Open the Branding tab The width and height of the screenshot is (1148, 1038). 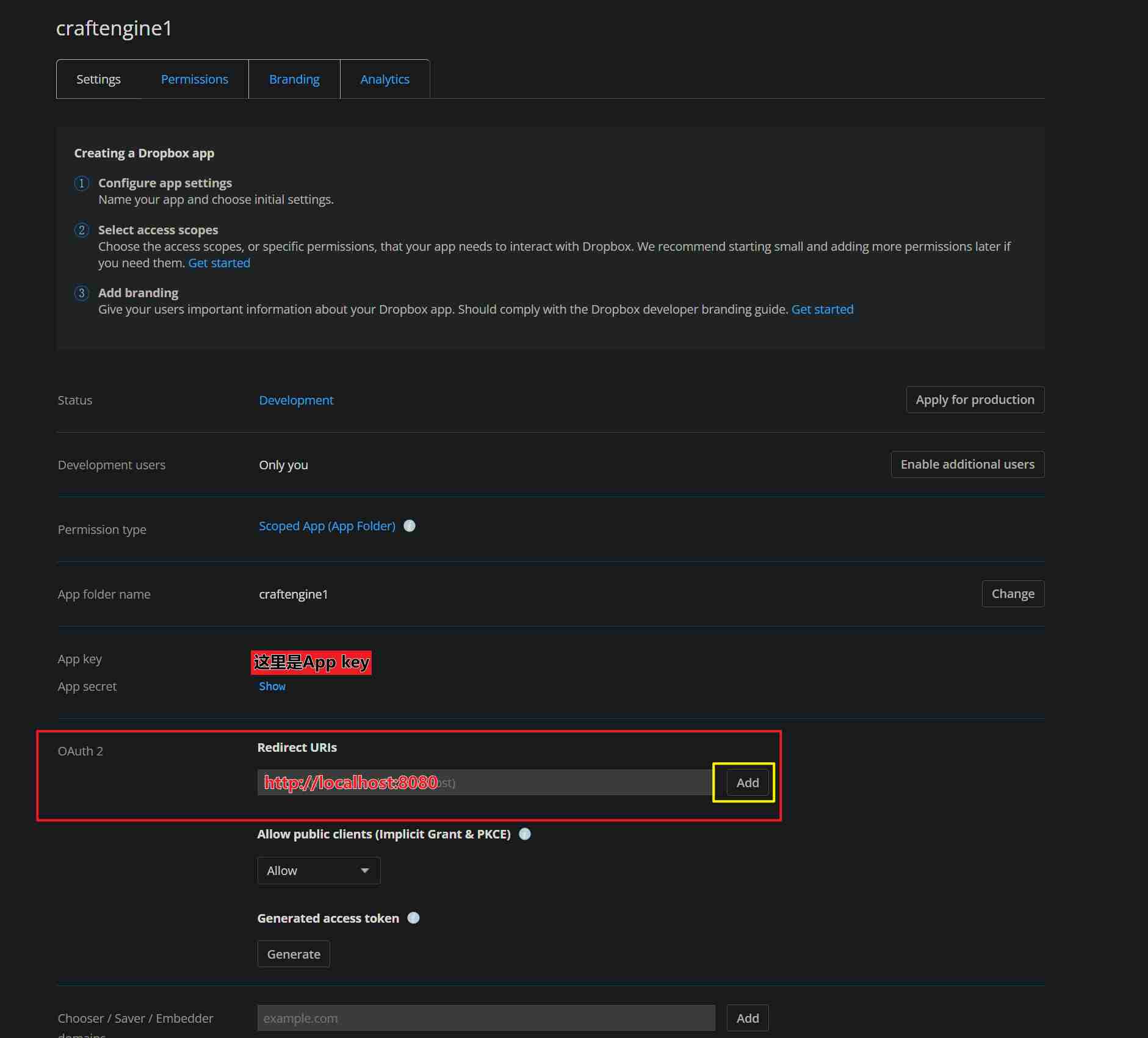(294, 79)
